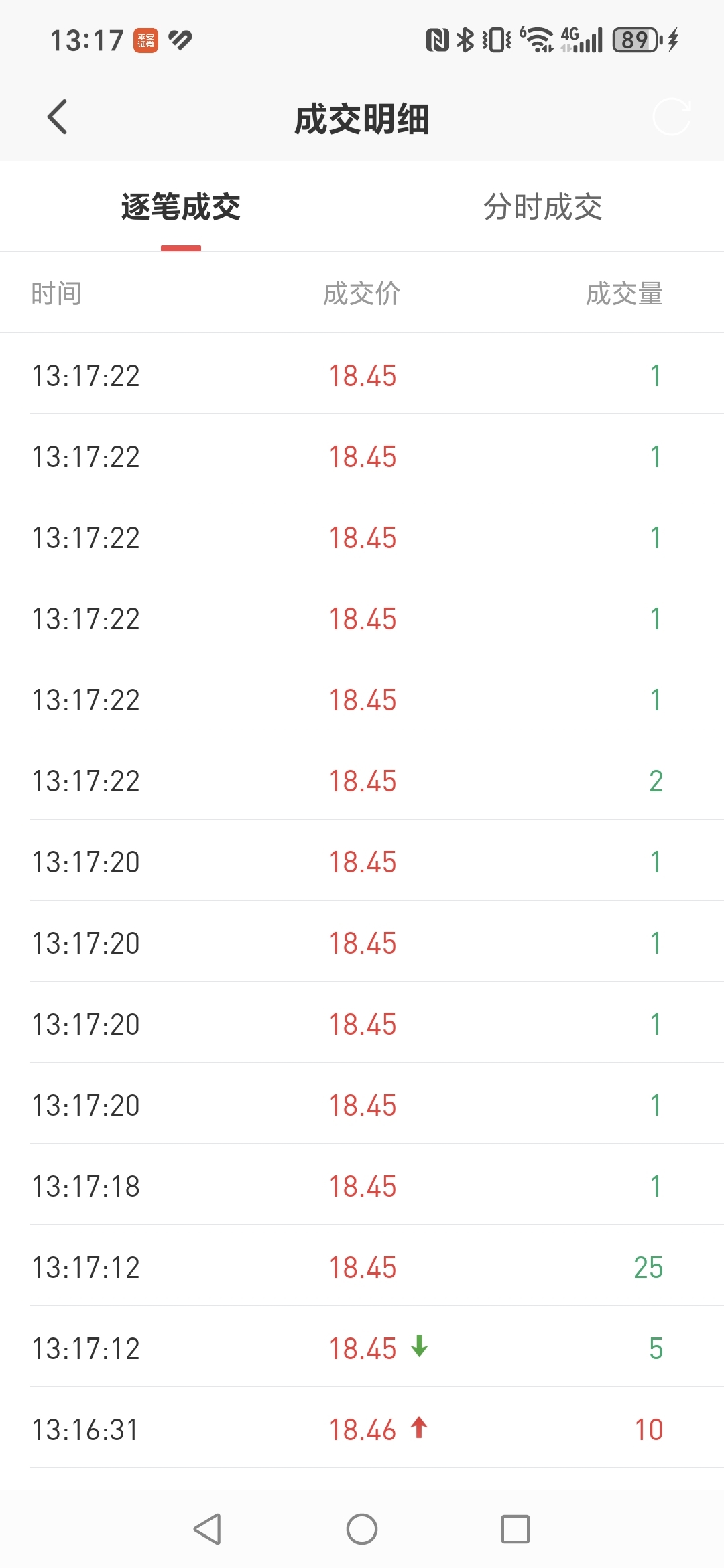Screen dimensions: 724x1568
Task: Tap the Android back navigation button
Action: [207, 1529]
